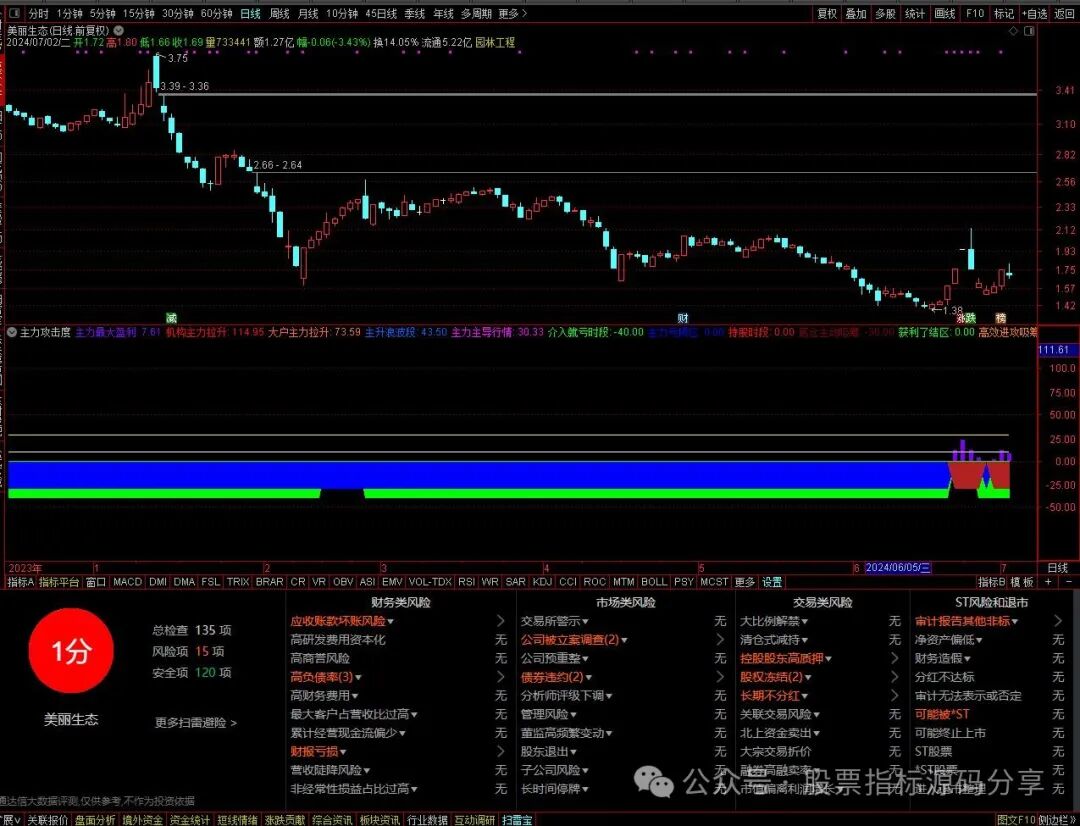Open 更多 indicators in indicator bar
This screenshot has width=1080, height=826.
[x=745, y=582]
